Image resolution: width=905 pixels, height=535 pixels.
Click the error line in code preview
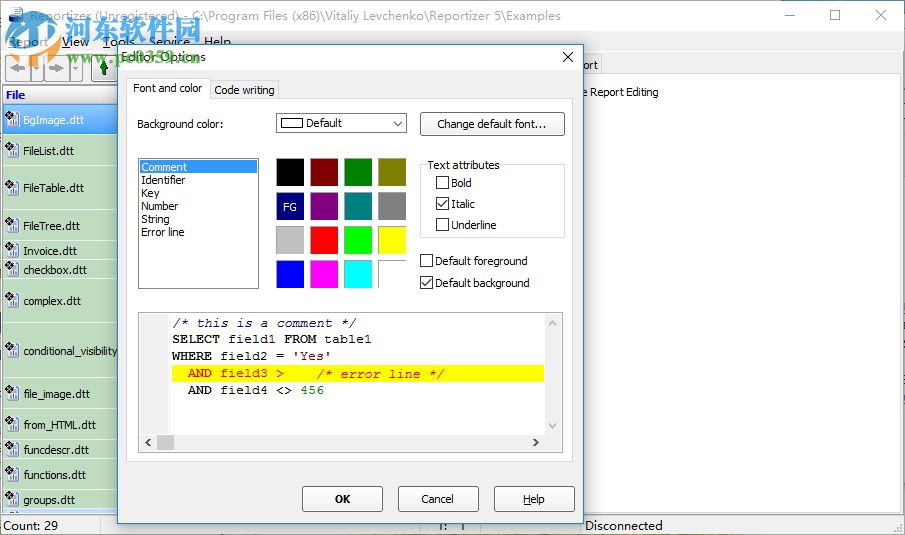click(x=357, y=373)
